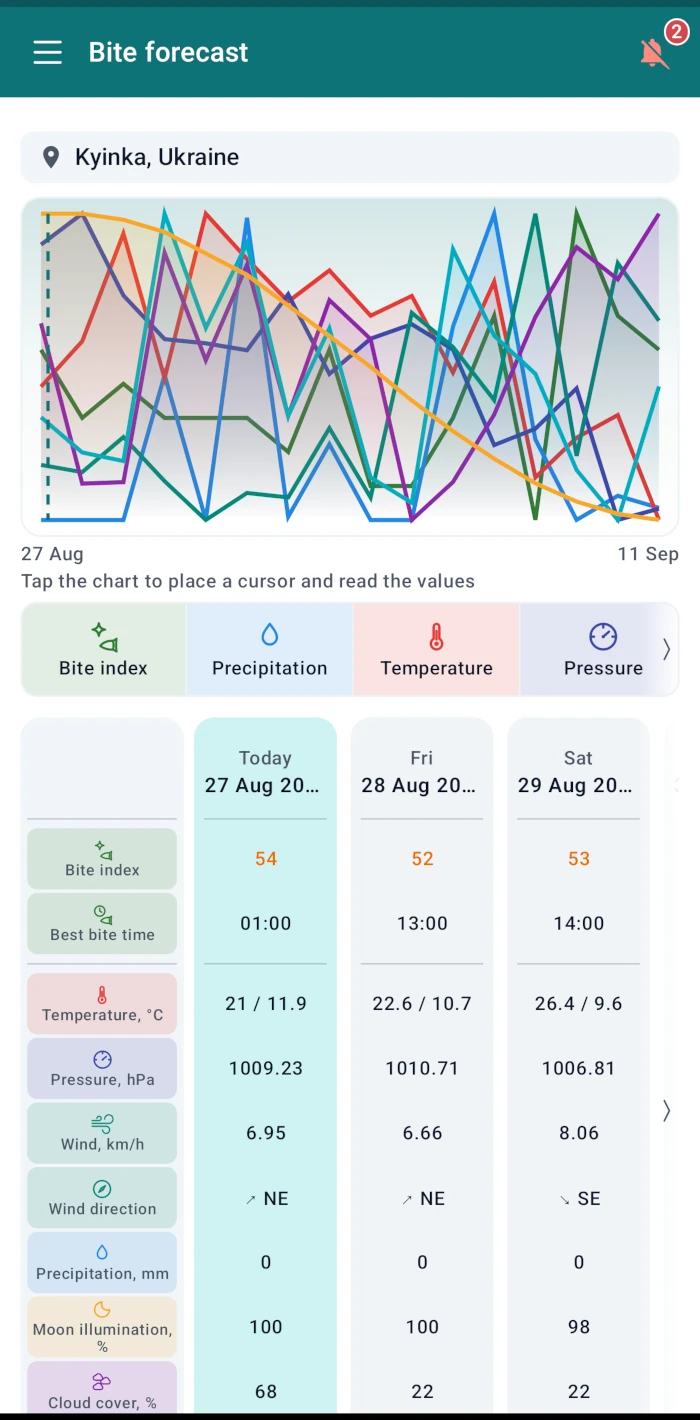Click the Wind direction compass row label
The width and height of the screenshot is (700, 1420).
coord(102,1197)
